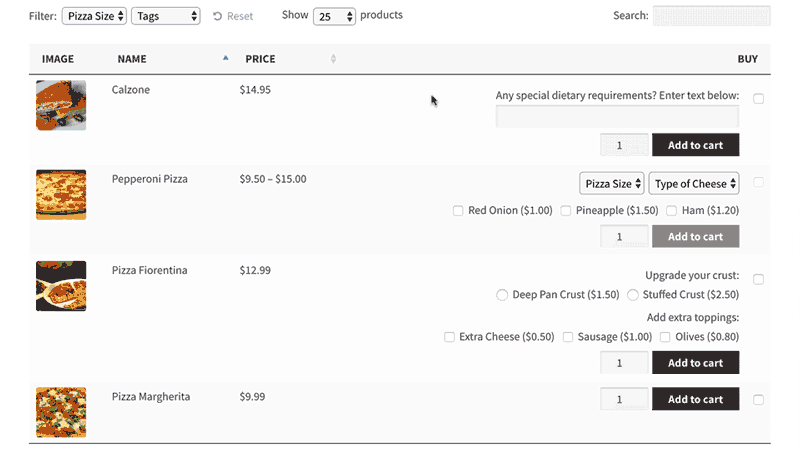Click the $9.99 price
The height and width of the screenshot is (450, 800).
pos(253,397)
